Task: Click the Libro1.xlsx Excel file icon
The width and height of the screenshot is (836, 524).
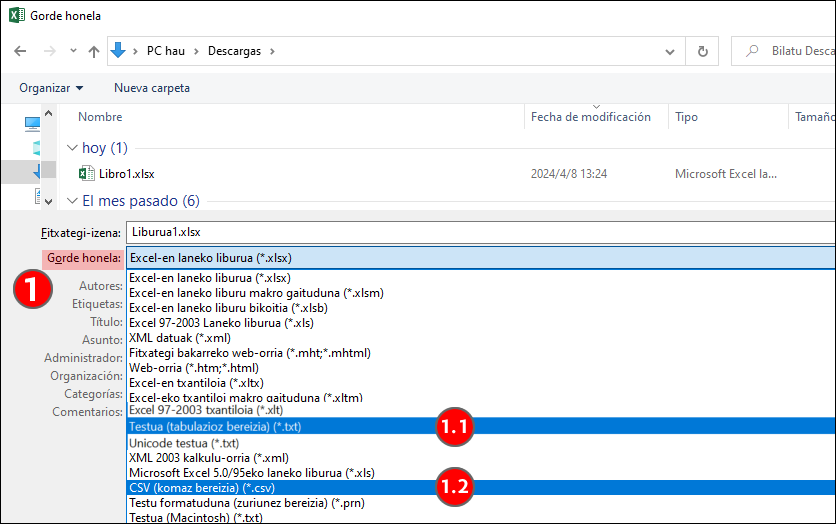Action: pos(86,173)
